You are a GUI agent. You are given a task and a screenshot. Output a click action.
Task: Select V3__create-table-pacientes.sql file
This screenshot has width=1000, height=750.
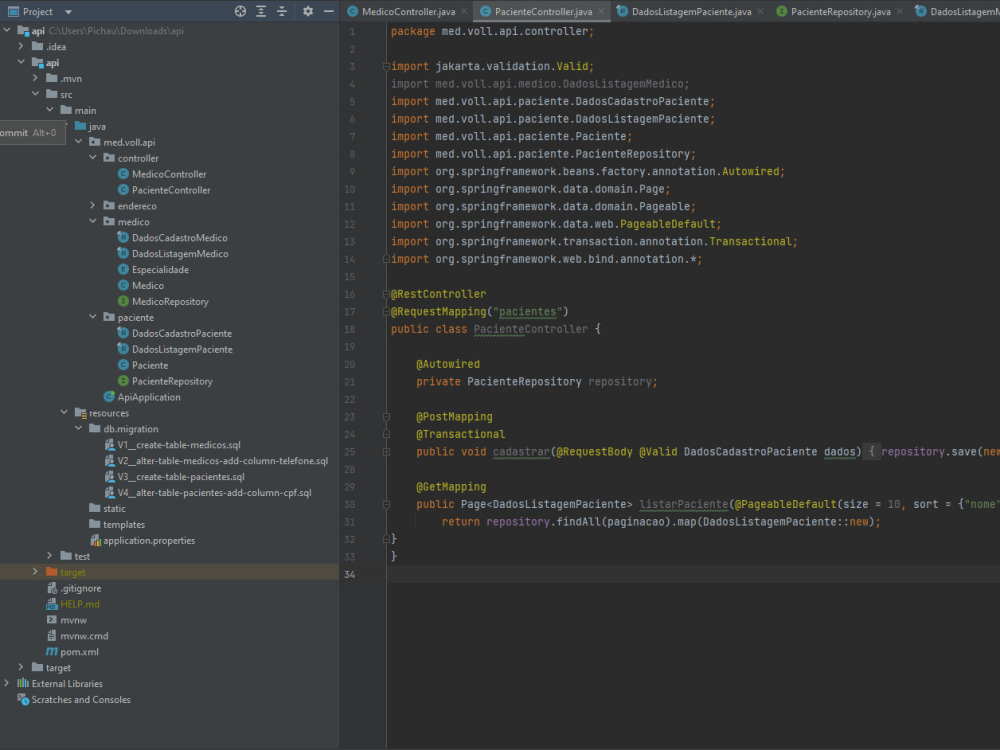coord(180,477)
